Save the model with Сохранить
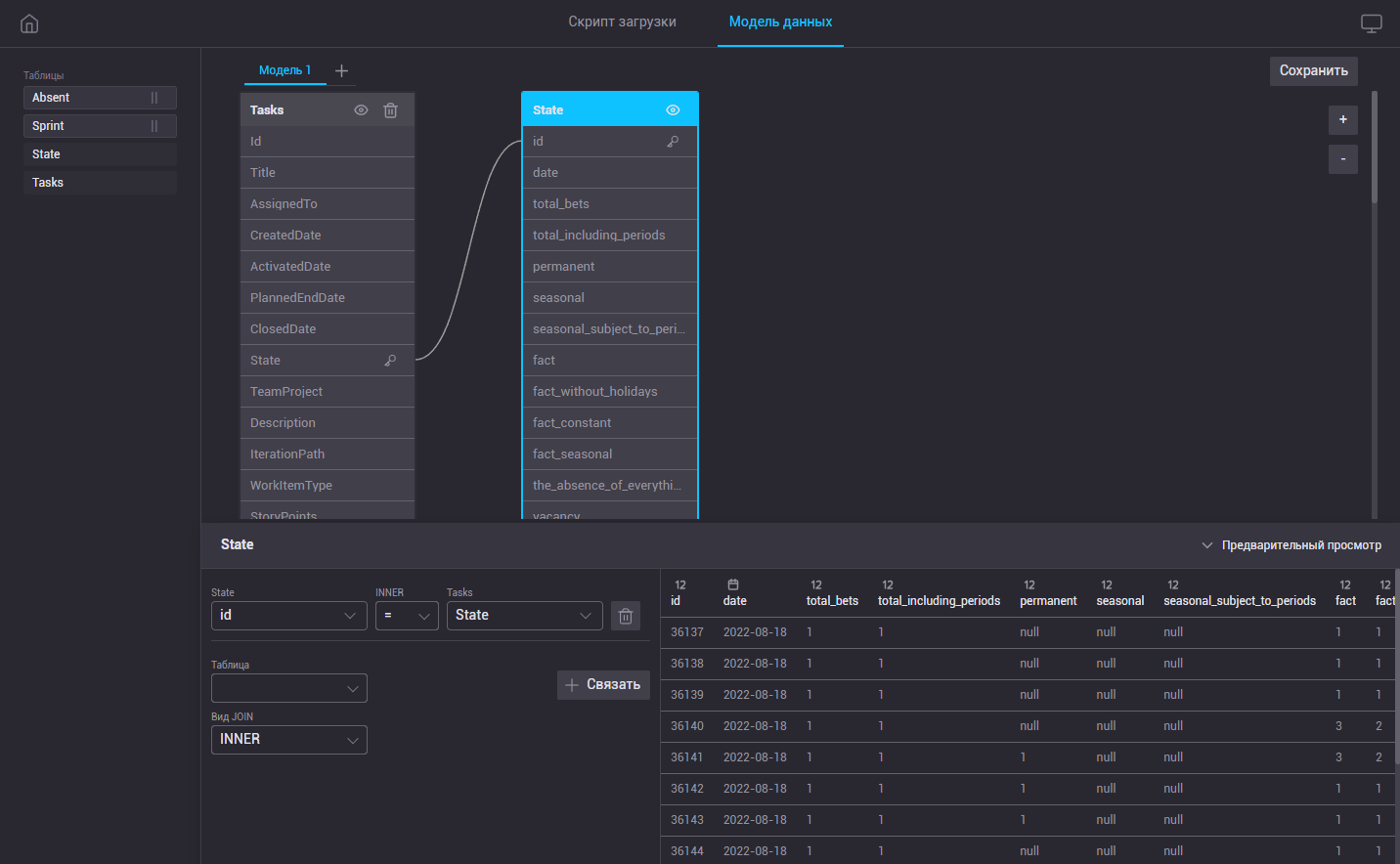 coord(1314,70)
